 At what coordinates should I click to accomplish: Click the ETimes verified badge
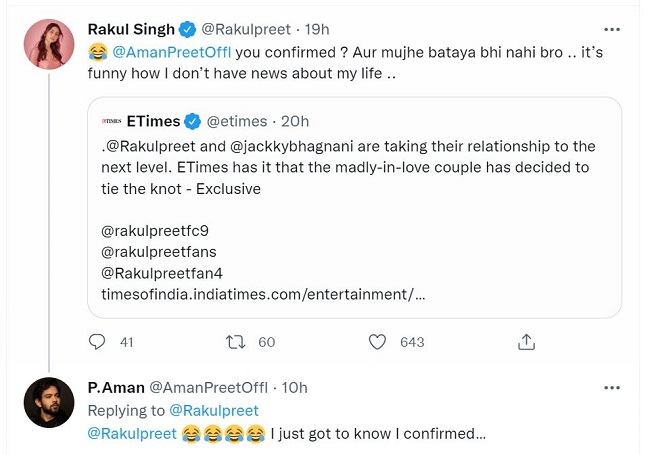click(x=193, y=121)
